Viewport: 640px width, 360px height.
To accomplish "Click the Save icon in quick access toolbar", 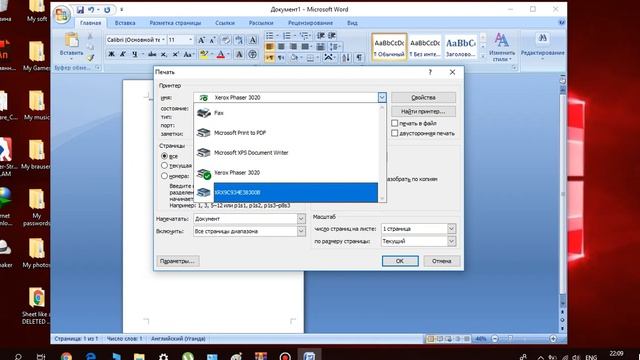I will (x=80, y=10).
